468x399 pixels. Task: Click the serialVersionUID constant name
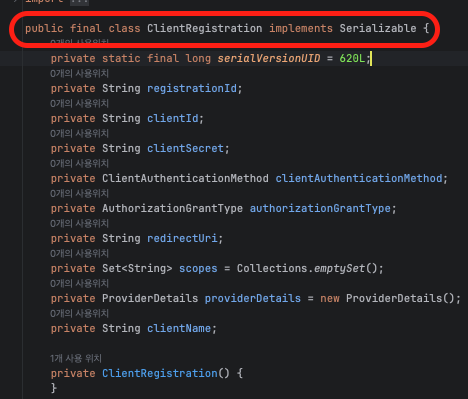269,58
